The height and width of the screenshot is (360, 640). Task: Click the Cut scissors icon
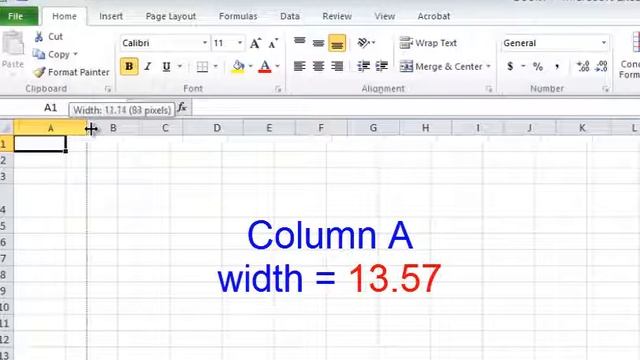(x=39, y=37)
